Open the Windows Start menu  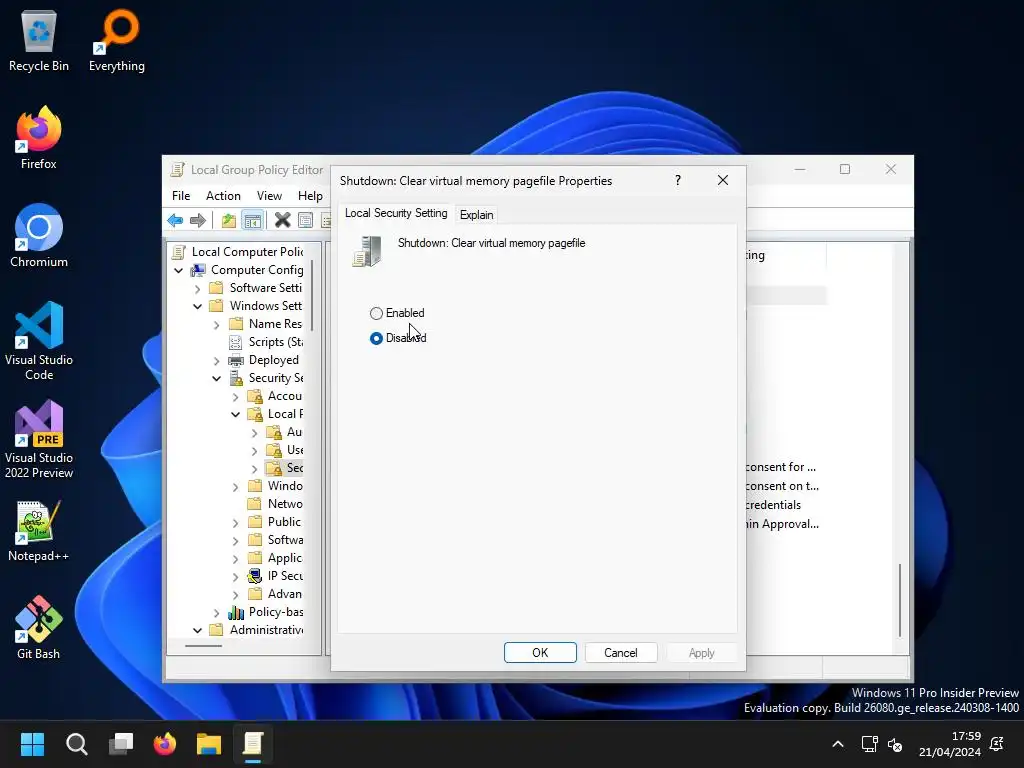32,744
